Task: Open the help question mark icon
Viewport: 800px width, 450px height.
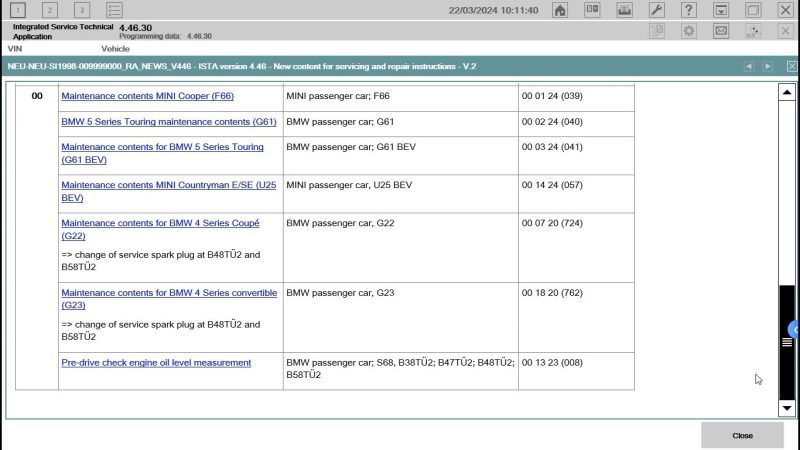Action: coord(689,10)
